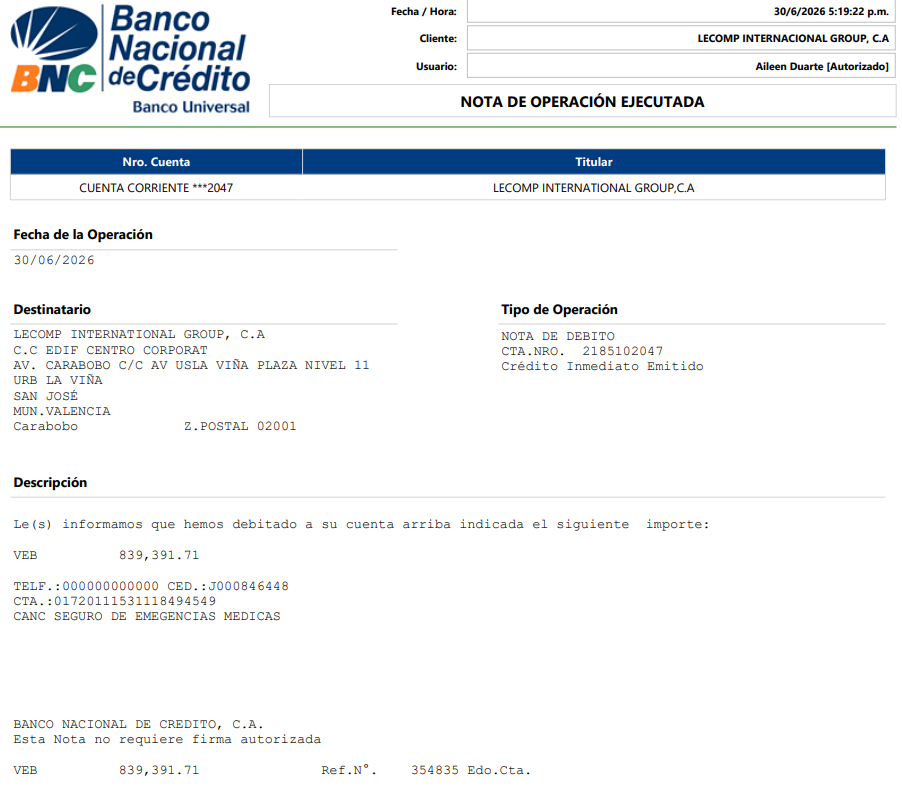Click the Tipo de Operación heading

click(x=559, y=310)
